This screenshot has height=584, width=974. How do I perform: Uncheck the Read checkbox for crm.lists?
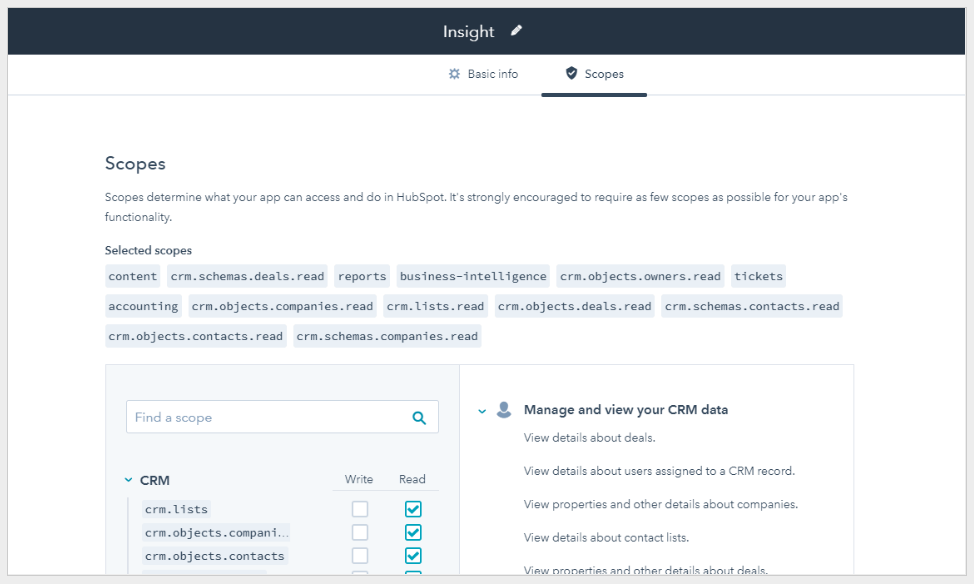click(x=412, y=509)
